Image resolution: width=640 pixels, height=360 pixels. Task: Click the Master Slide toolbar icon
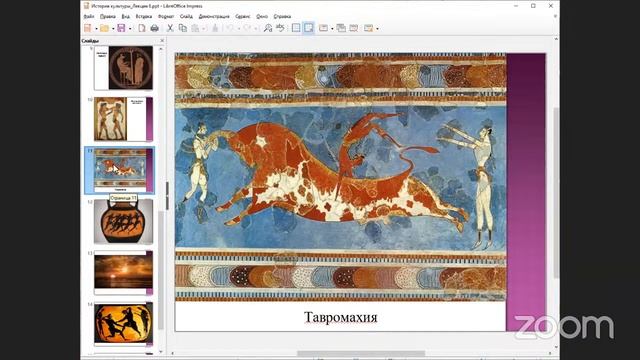pyautogui.click(x=341, y=28)
